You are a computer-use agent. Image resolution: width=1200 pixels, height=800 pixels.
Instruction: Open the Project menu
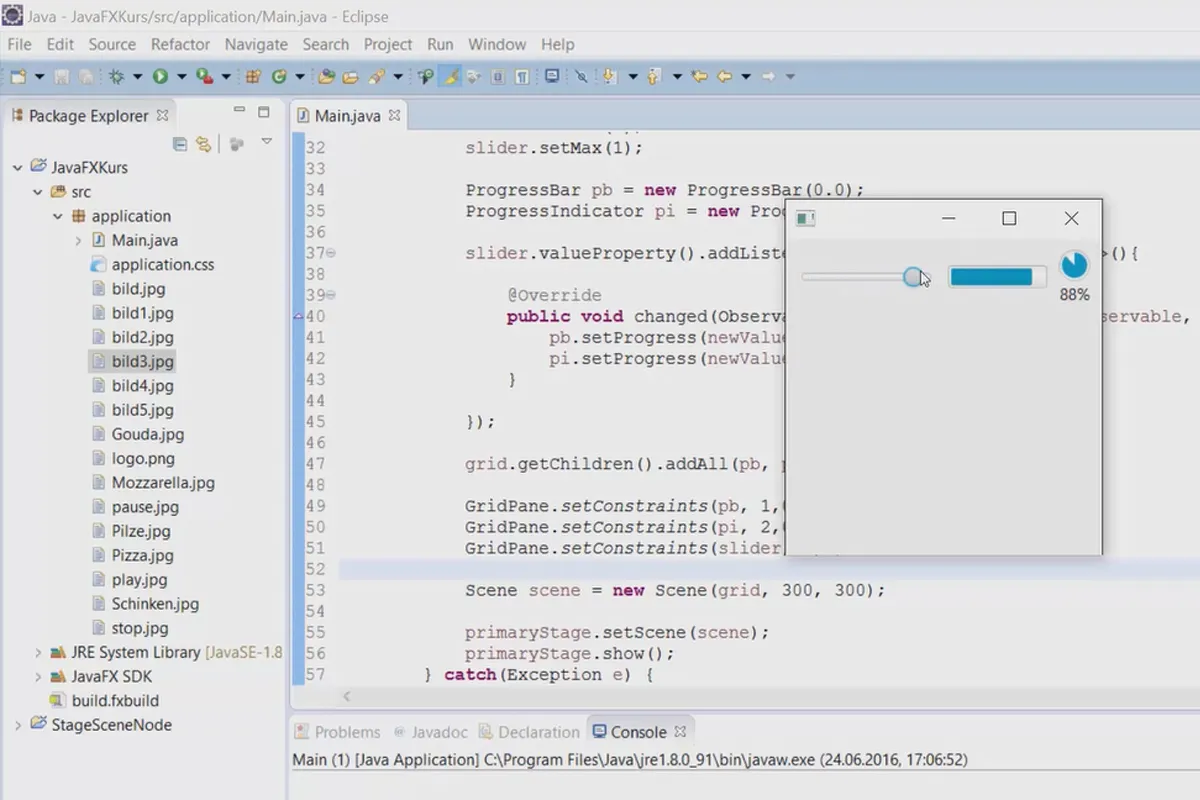click(388, 44)
